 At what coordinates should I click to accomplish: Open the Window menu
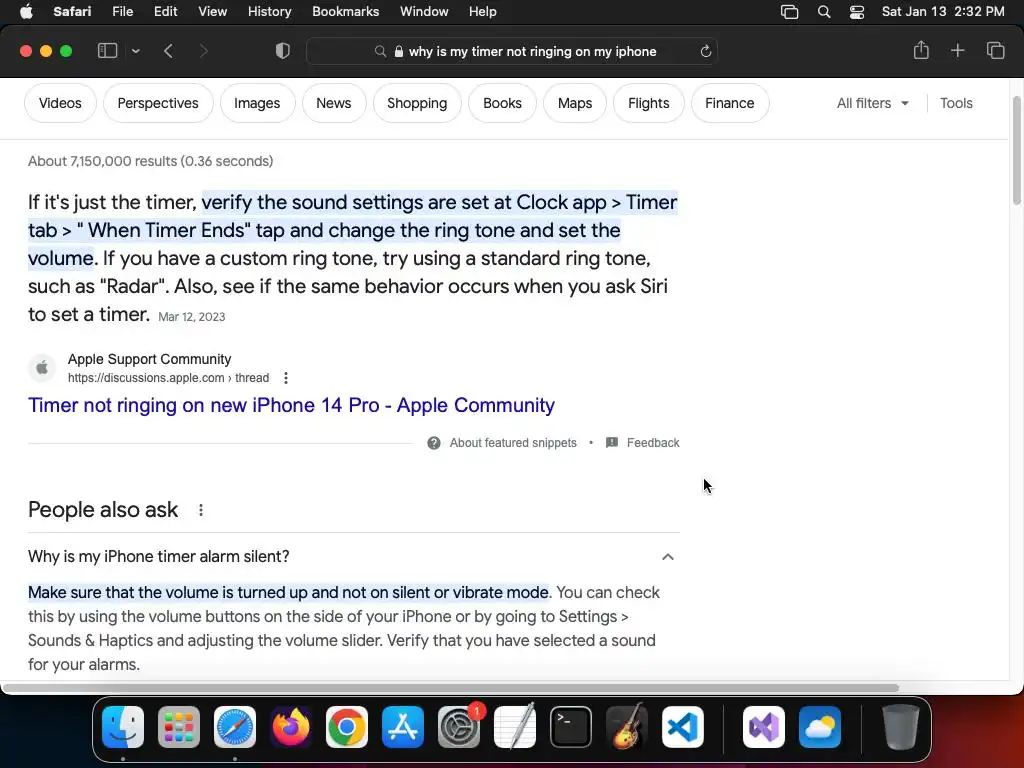[x=424, y=12]
